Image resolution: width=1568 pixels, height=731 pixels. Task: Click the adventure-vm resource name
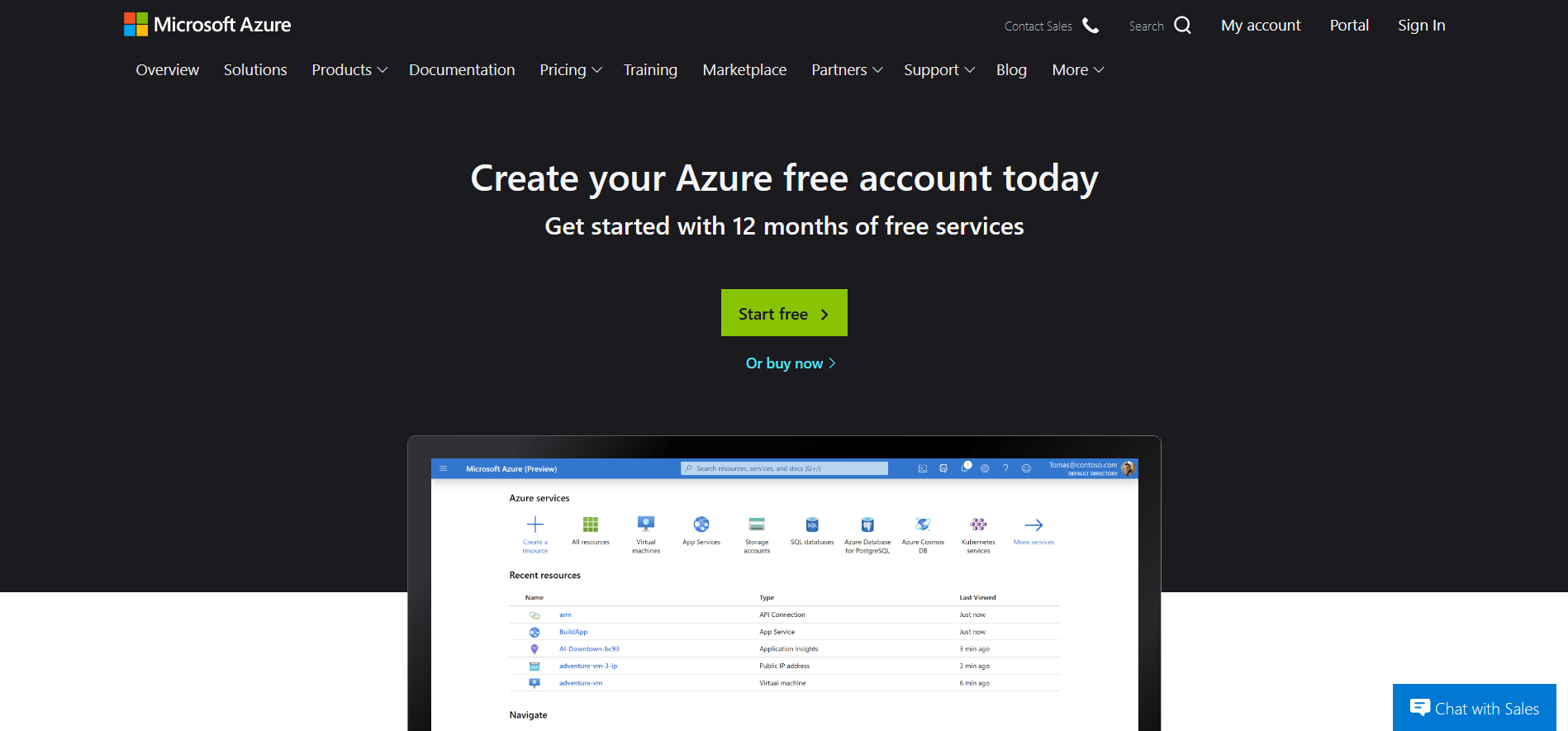pos(581,683)
